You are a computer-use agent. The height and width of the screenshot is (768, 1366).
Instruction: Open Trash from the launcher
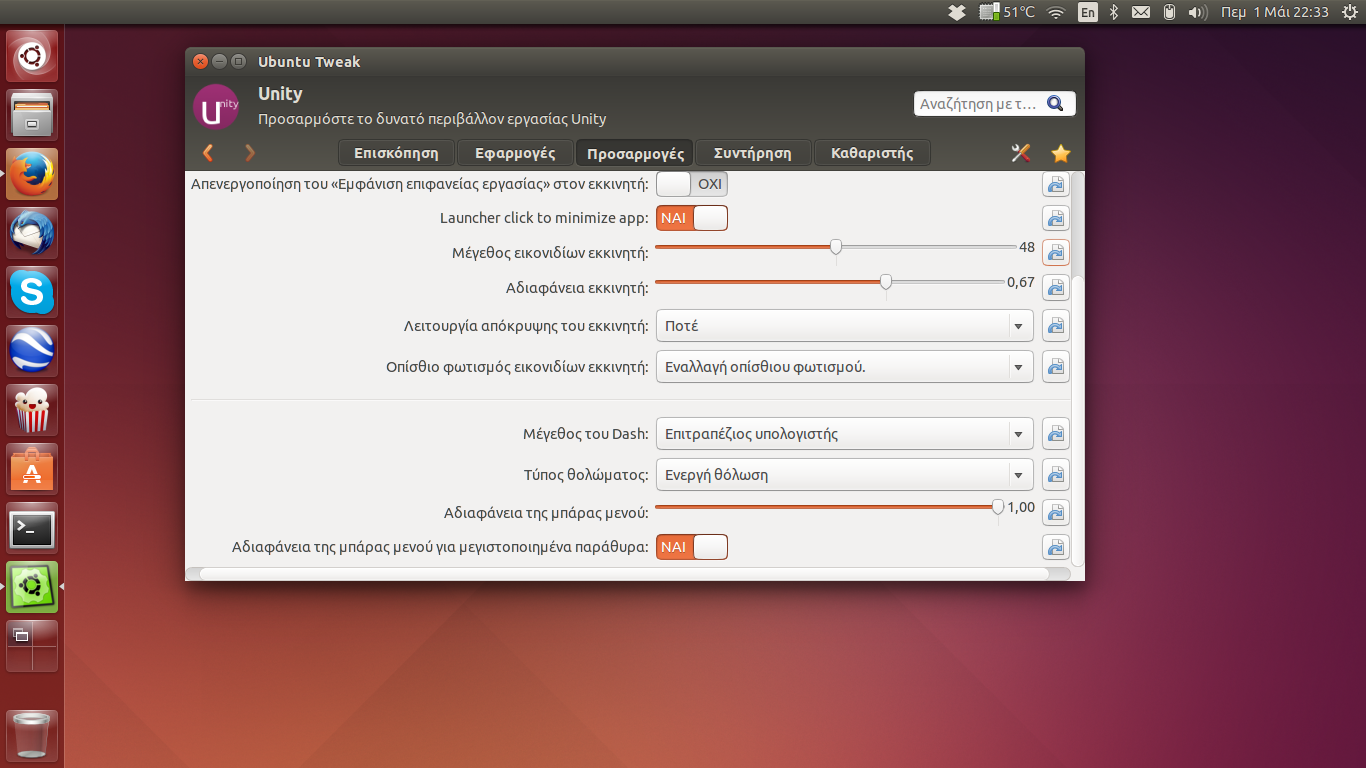point(33,735)
